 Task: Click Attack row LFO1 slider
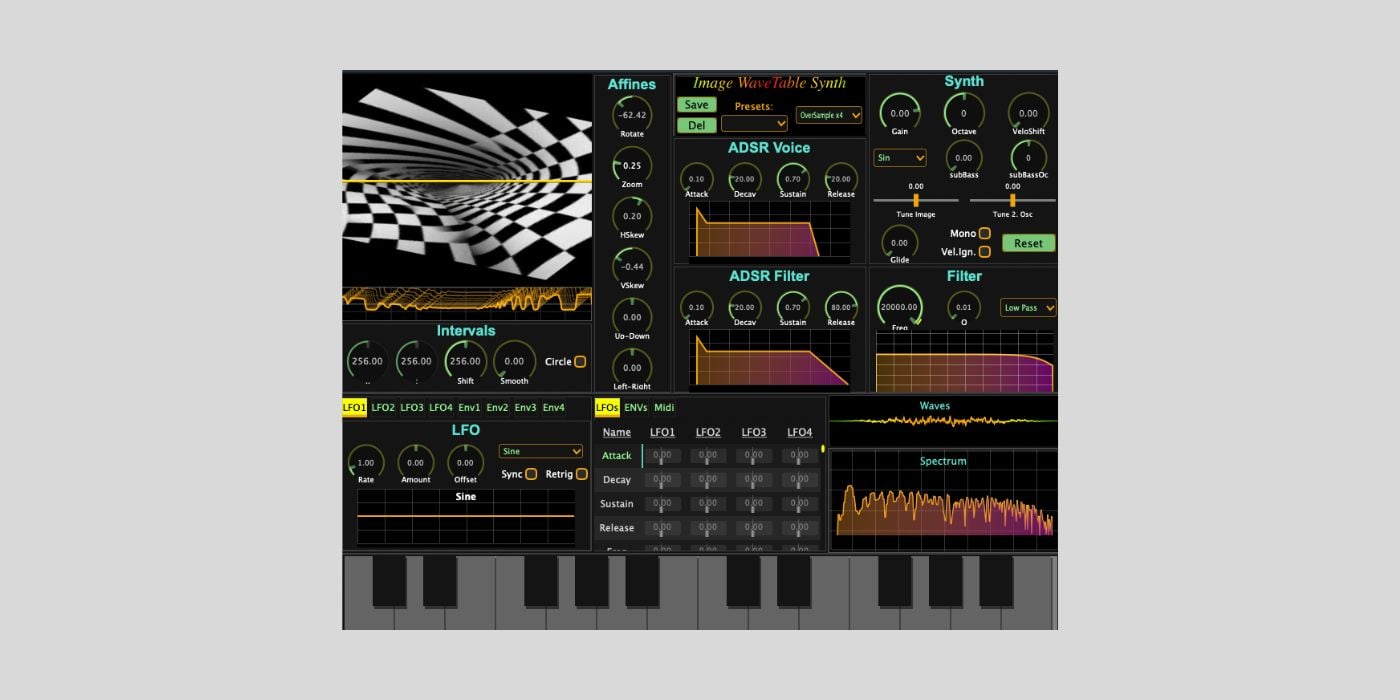coord(662,456)
